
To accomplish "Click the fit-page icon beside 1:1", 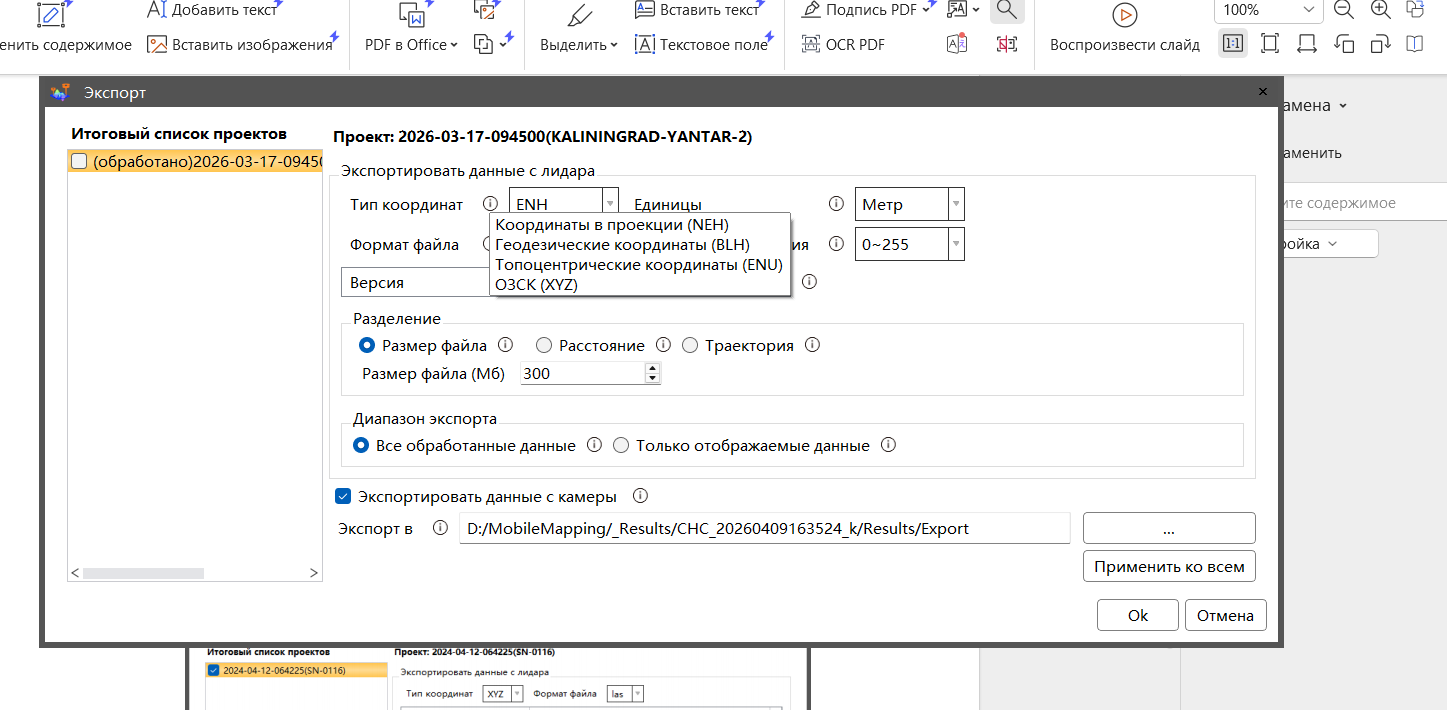I will tap(1270, 44).
